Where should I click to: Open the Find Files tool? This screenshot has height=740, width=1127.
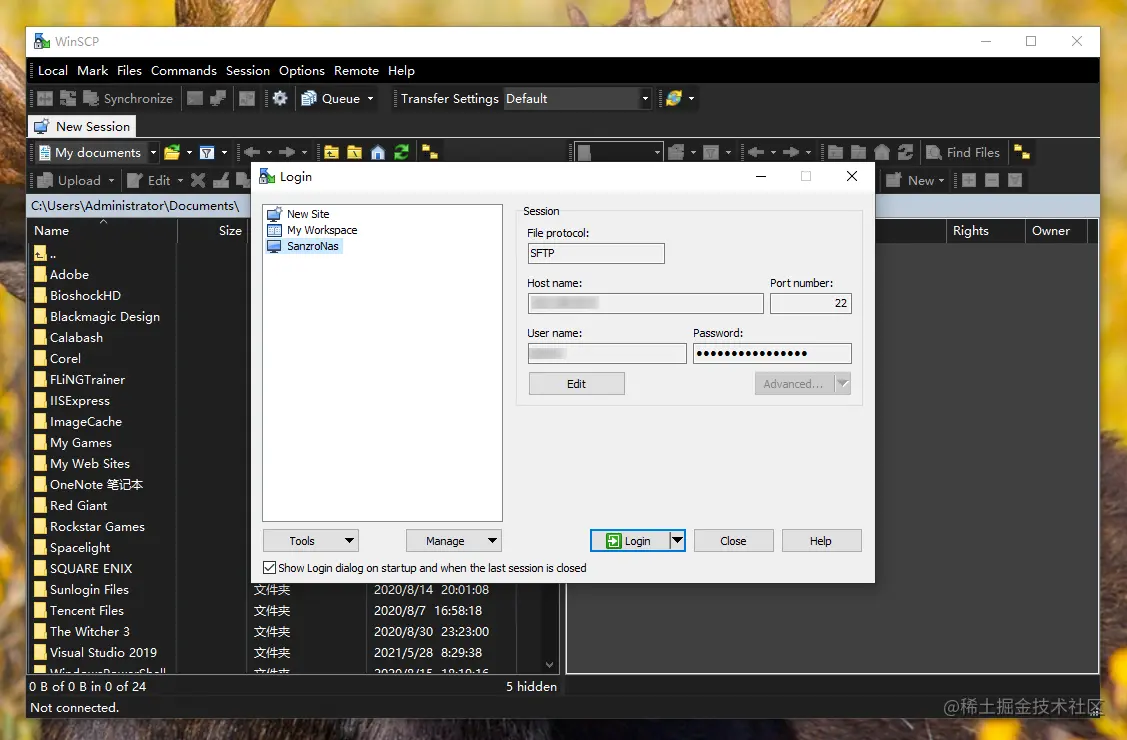tap(963, 152)
